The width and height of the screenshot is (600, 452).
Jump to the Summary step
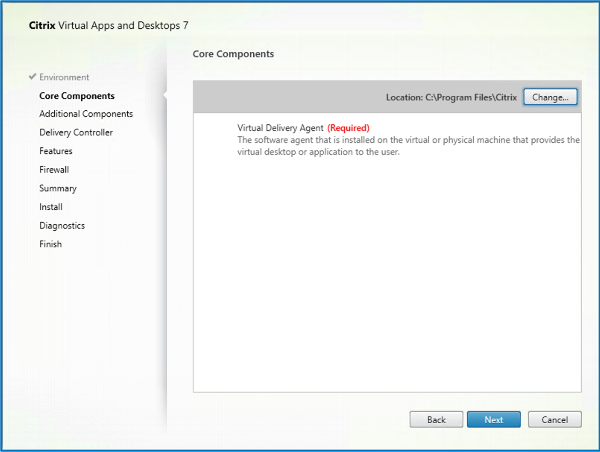coord(58,188)
